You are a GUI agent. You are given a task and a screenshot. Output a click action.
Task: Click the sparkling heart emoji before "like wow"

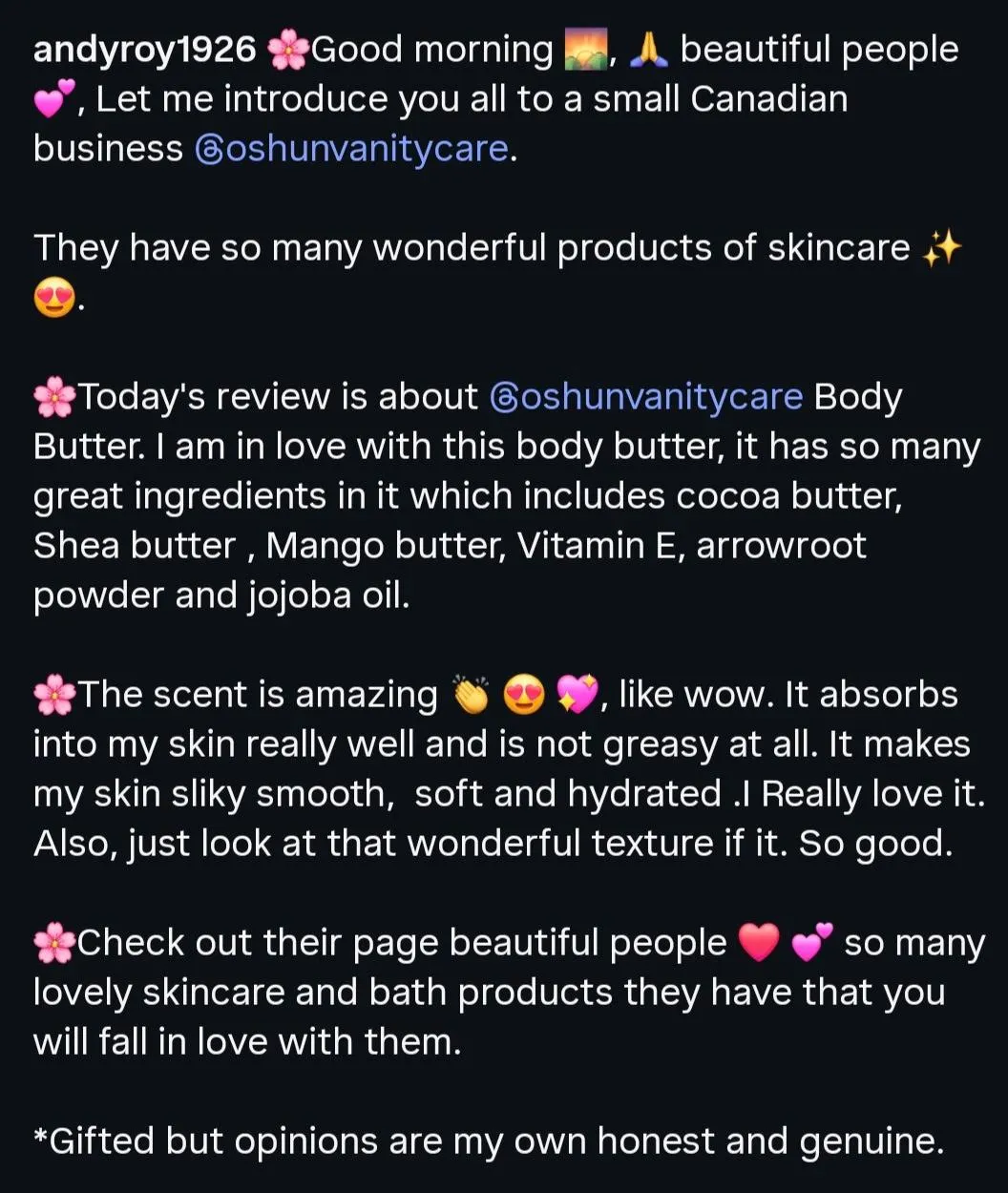point(577,695)
